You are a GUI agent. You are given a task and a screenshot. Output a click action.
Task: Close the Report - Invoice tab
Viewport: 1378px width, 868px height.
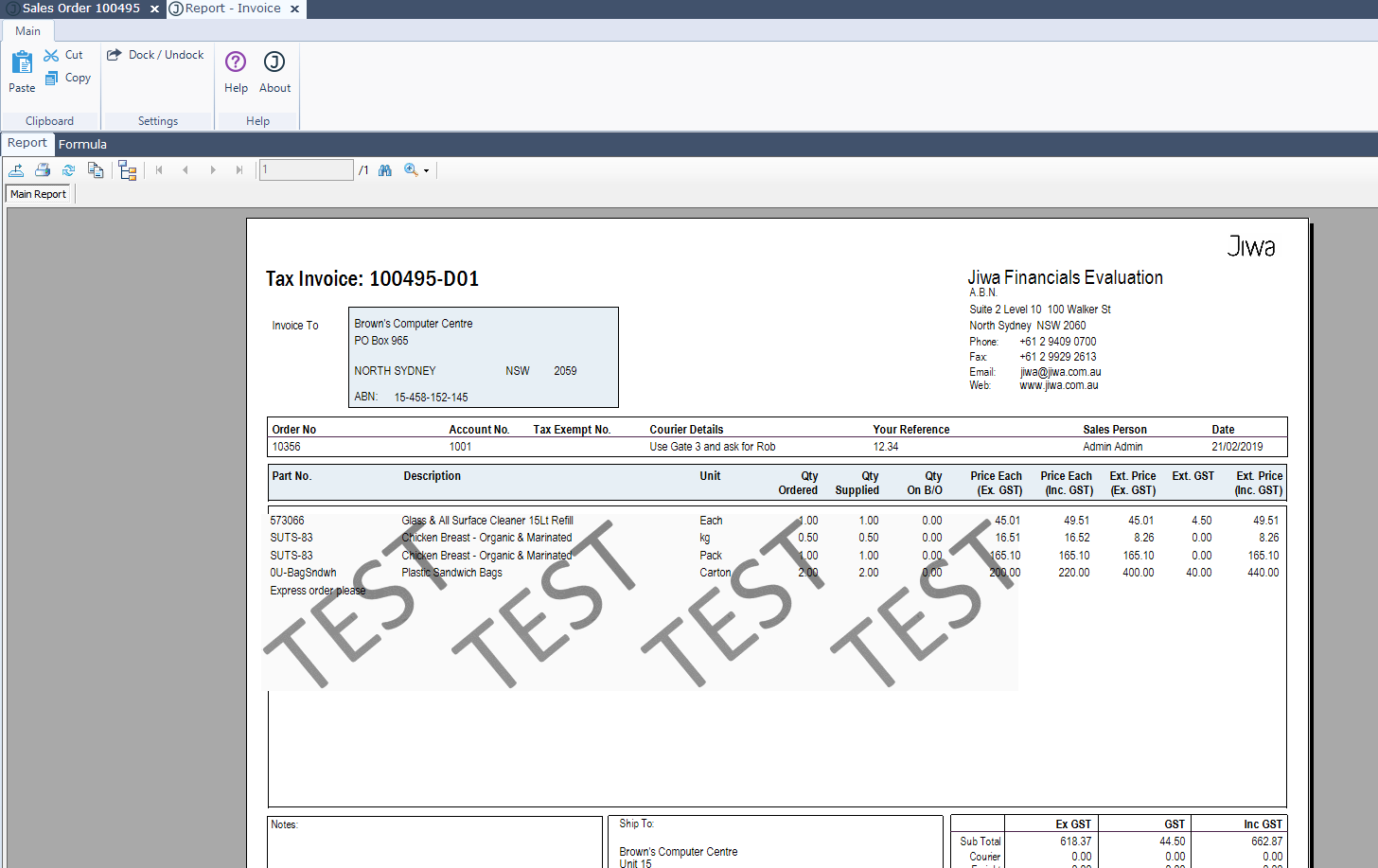pyautogui.click(x=295, y=9)
